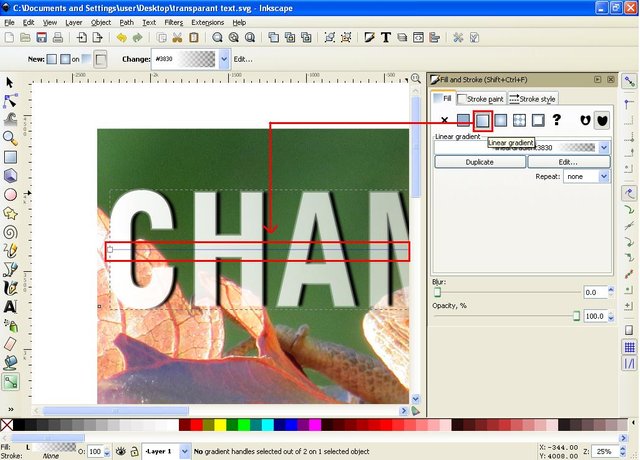The width and height of the screenshot is (640, 460).
Task: Click the Redo arrow icon
Action: point(138,38)
